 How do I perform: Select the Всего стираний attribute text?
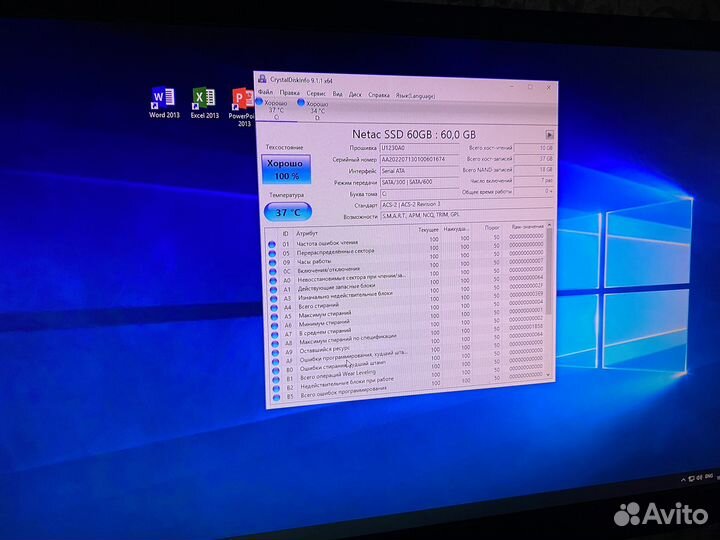click(x=319, y=306)
